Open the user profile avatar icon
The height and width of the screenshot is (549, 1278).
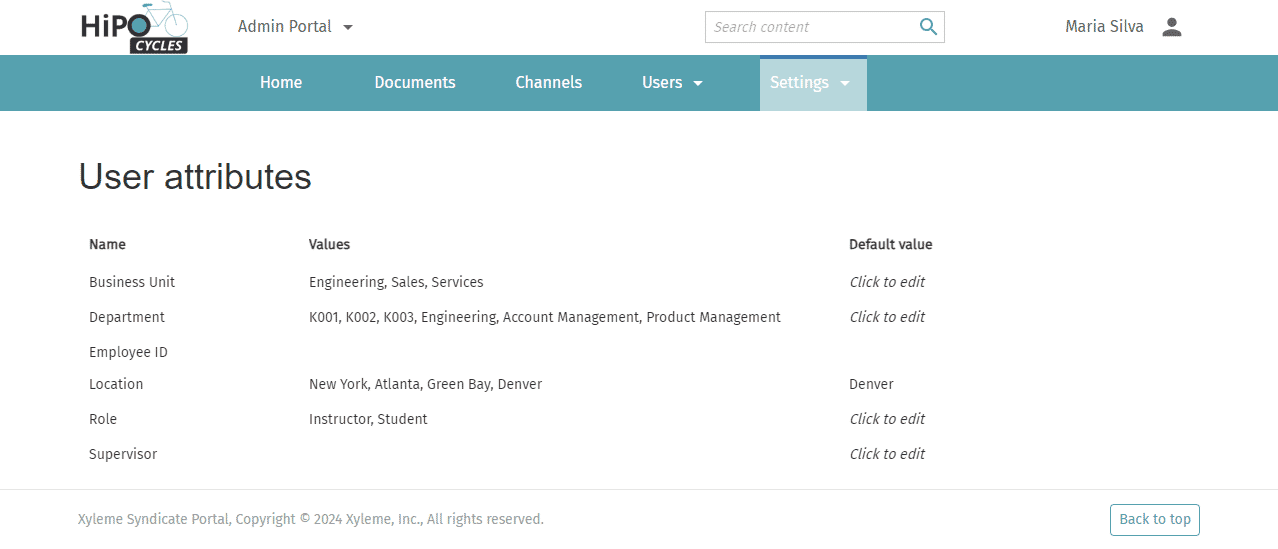(x=1171, y=27)
